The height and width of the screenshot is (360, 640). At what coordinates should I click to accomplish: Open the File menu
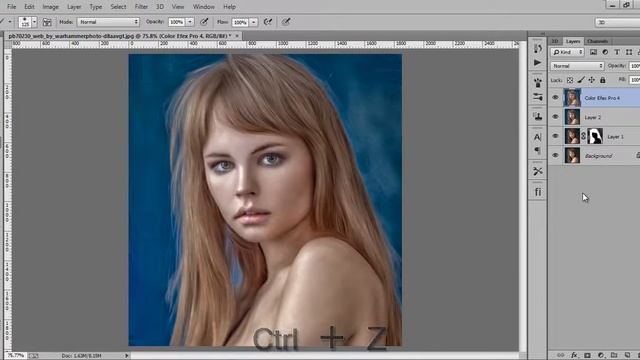[x=11, y=7]
